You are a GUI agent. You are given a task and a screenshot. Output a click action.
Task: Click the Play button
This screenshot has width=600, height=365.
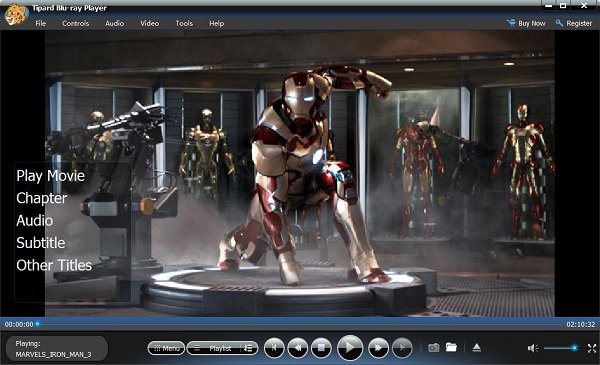pos(349,348)
